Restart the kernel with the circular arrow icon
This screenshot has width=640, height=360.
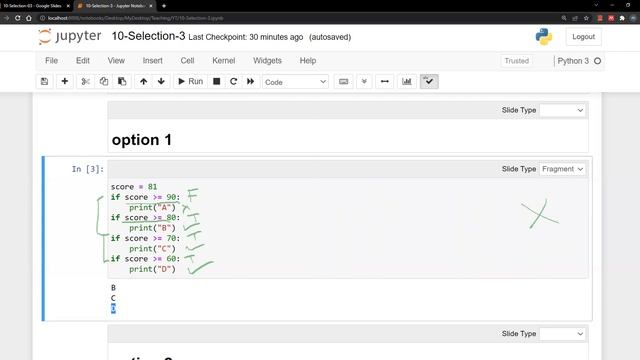point(233,81)
